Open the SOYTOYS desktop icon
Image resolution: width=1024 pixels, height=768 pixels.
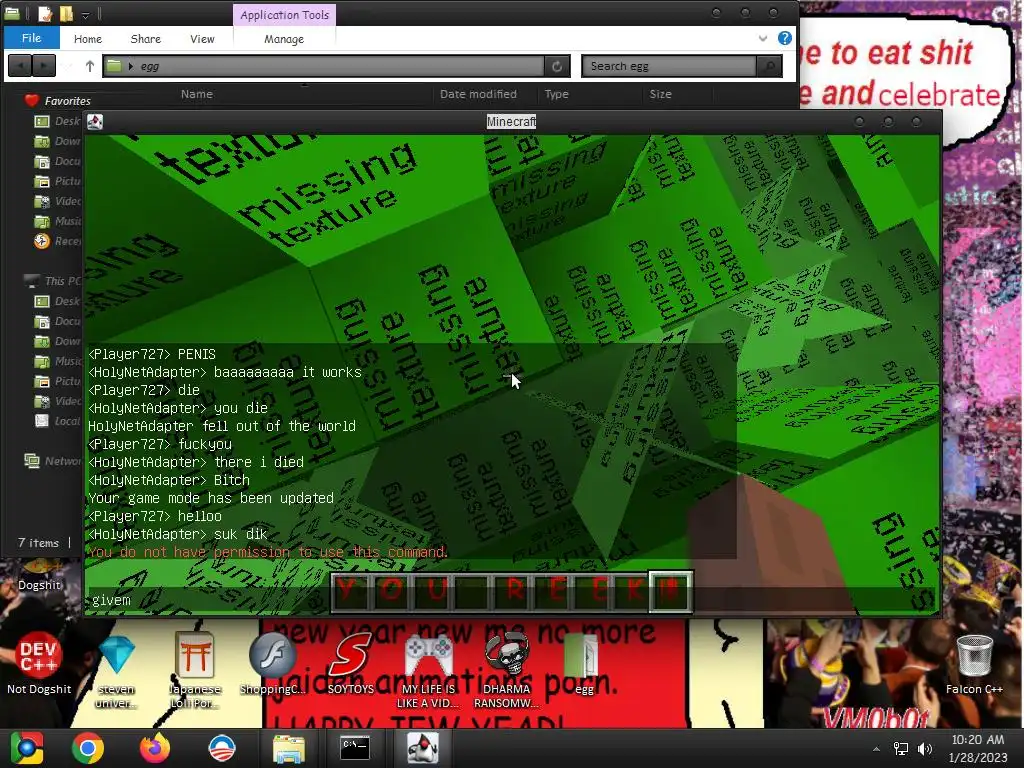[x=351, y=664]
